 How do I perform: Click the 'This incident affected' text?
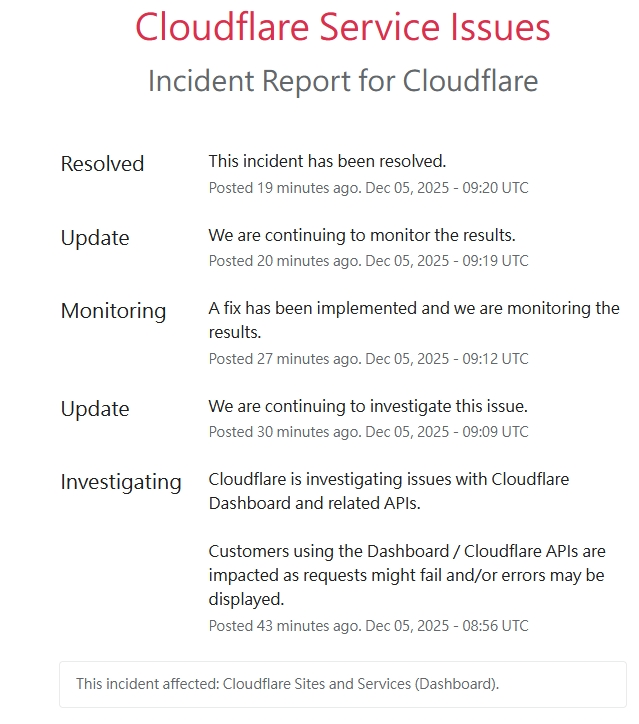tap(147, 684)
